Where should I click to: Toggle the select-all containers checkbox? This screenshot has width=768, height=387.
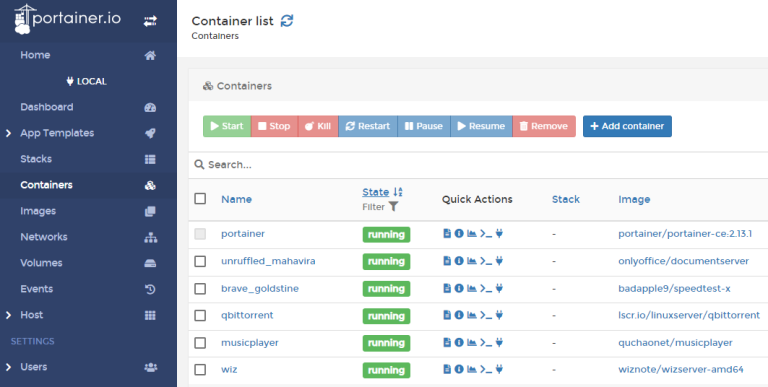200,198
